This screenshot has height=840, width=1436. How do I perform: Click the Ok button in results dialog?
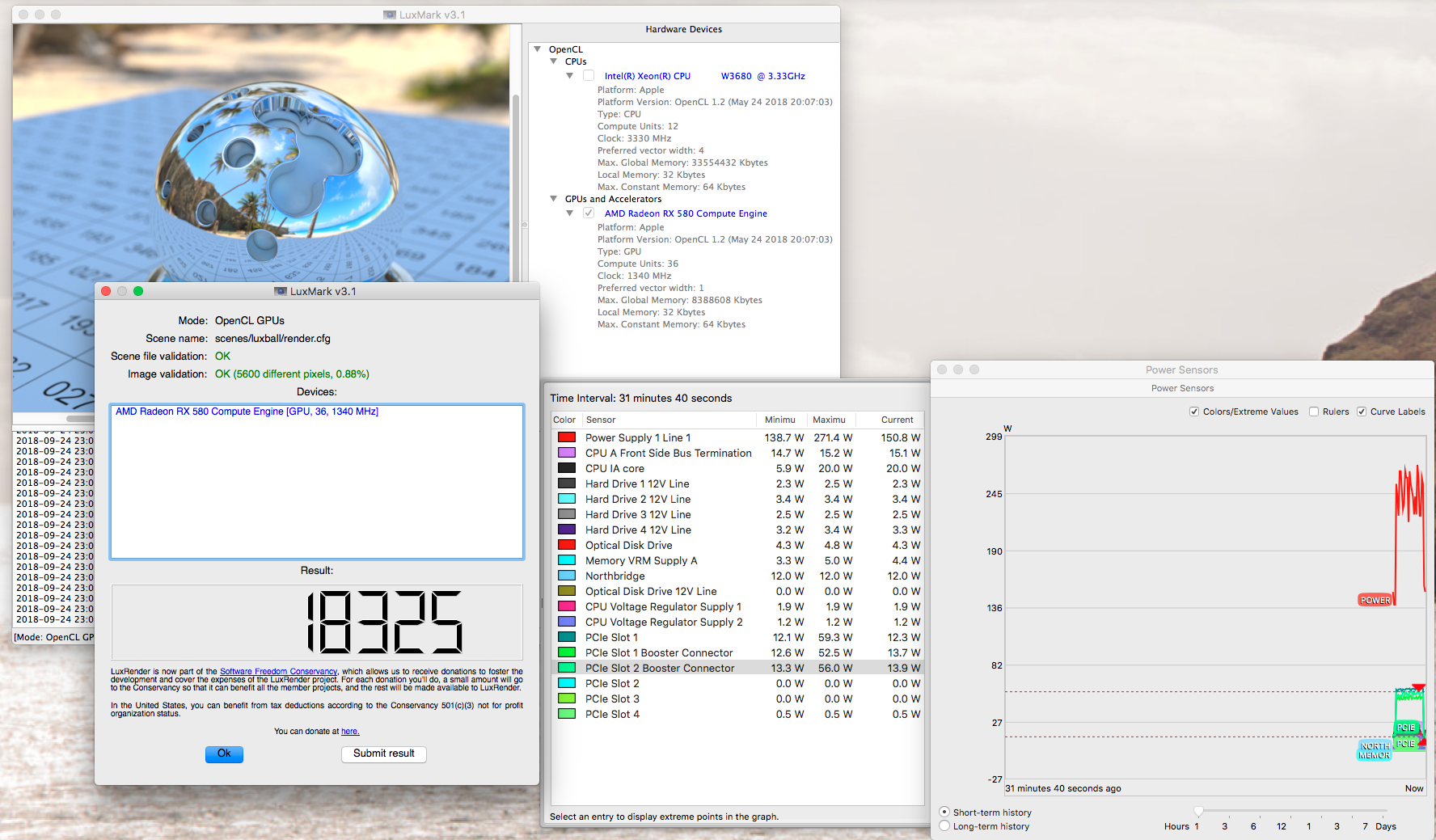coord(224,753)
